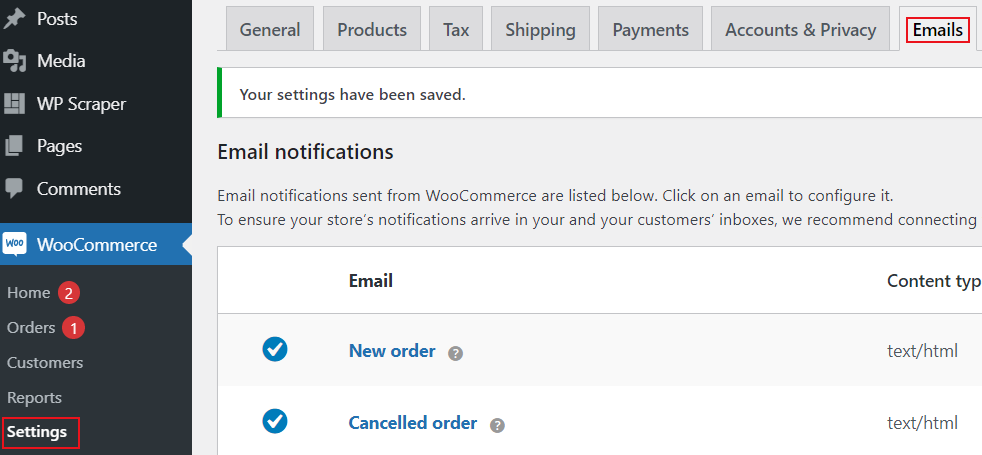Click the WooCommerce Woo logo icon
The width and height of the screenshot is (982, 455).
14,245
